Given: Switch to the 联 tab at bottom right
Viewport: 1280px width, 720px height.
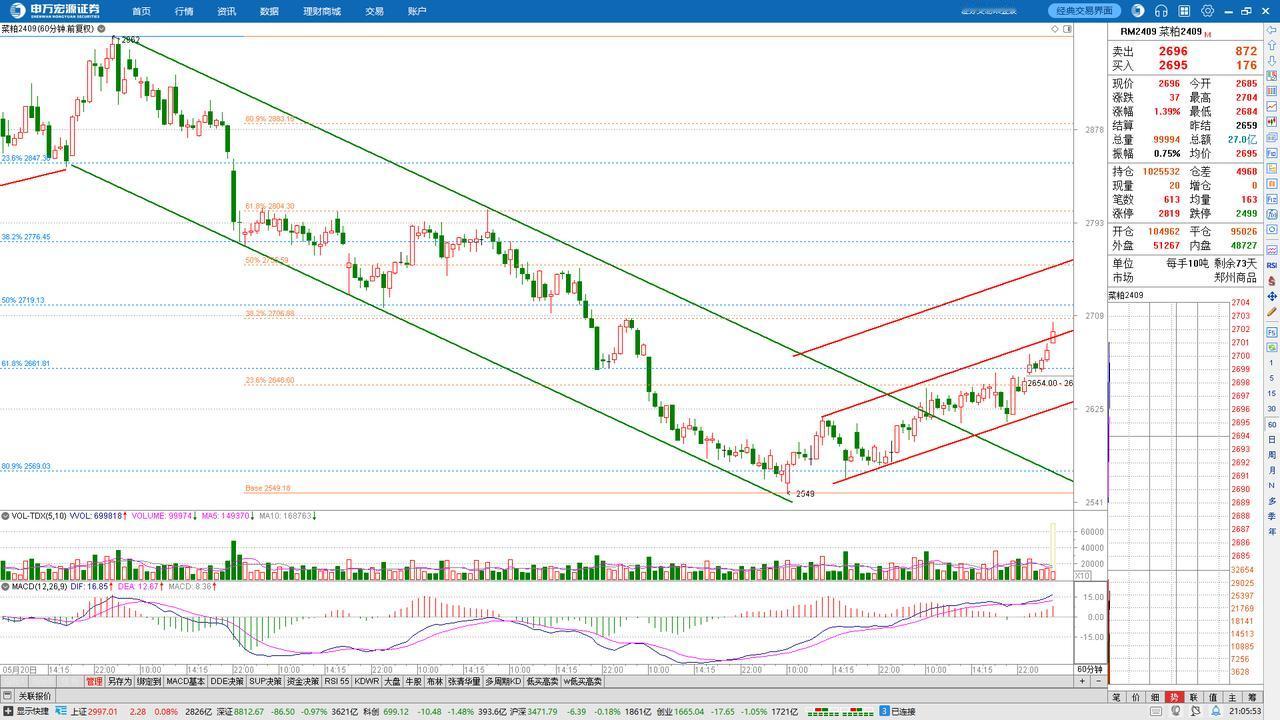Looking at the screenshot, I should pyautogui.click(x=1194, y=697).
